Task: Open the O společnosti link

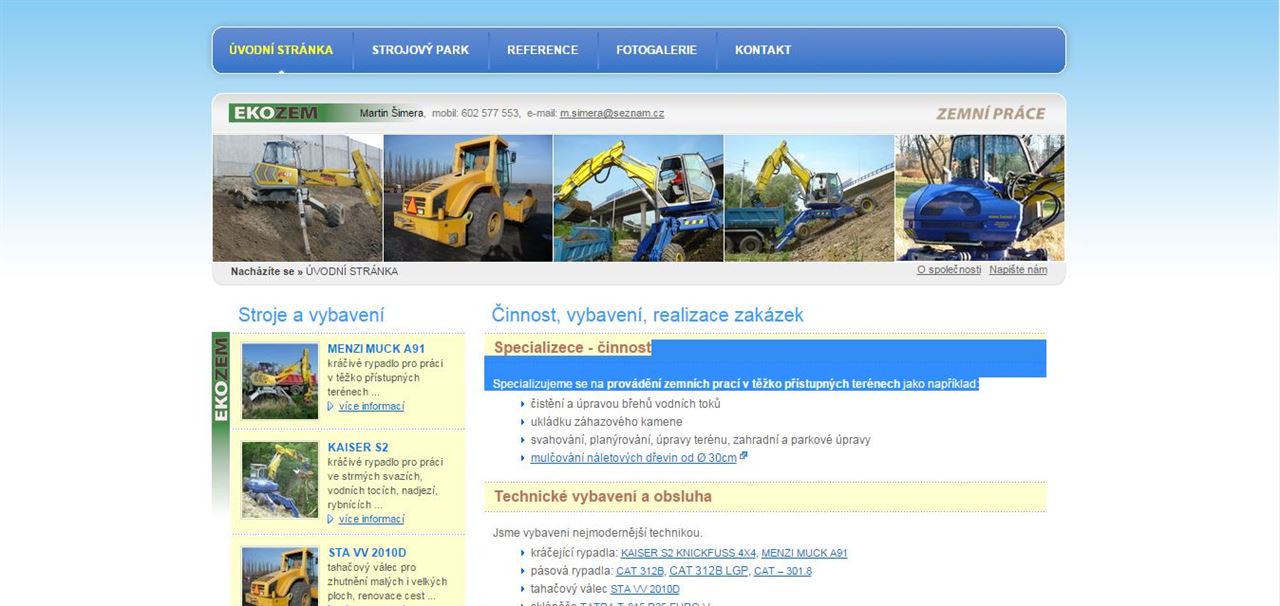Action: (949, 270)
